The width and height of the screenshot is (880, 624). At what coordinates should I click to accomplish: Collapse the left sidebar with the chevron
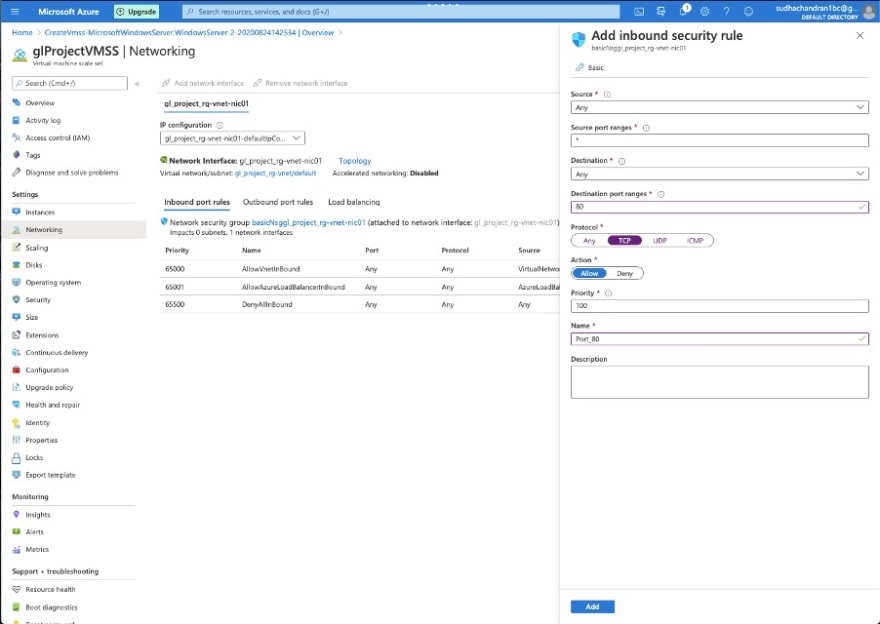137,84
